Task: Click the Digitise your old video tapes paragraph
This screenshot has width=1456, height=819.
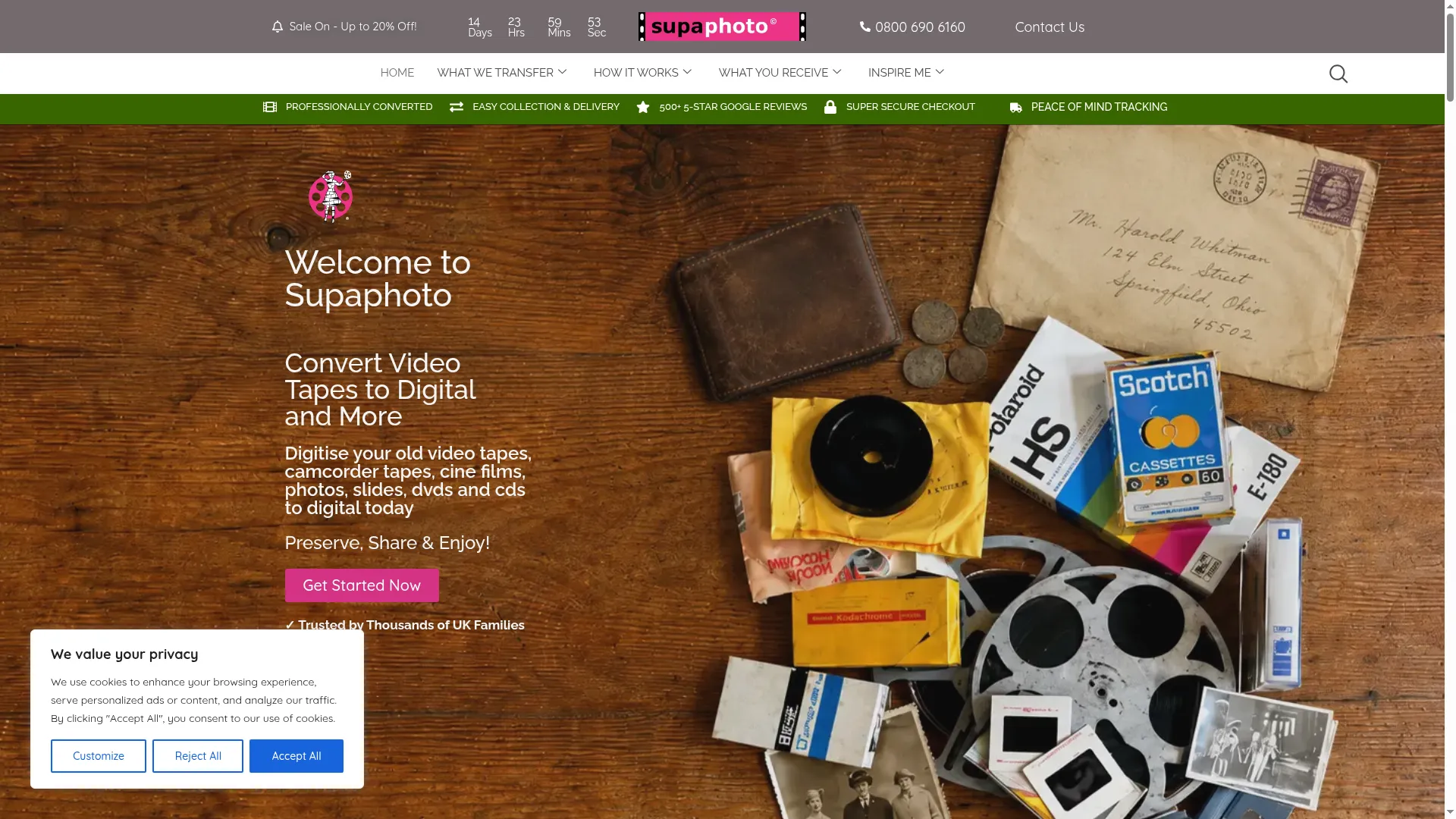Action: click(x=408, y=481)
